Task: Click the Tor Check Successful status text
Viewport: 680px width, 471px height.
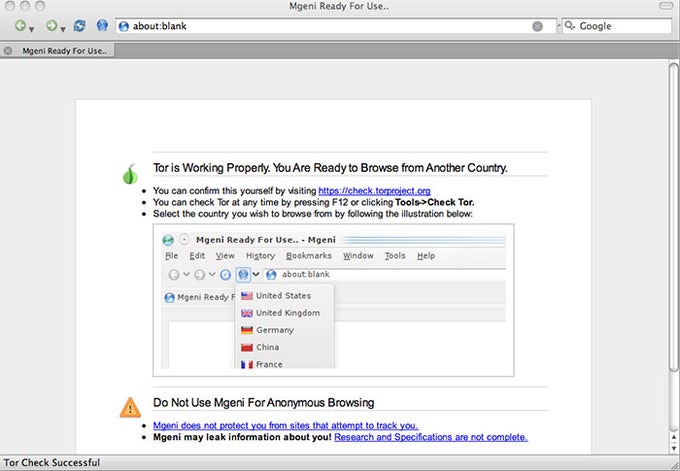Action: tap(52, 463)
